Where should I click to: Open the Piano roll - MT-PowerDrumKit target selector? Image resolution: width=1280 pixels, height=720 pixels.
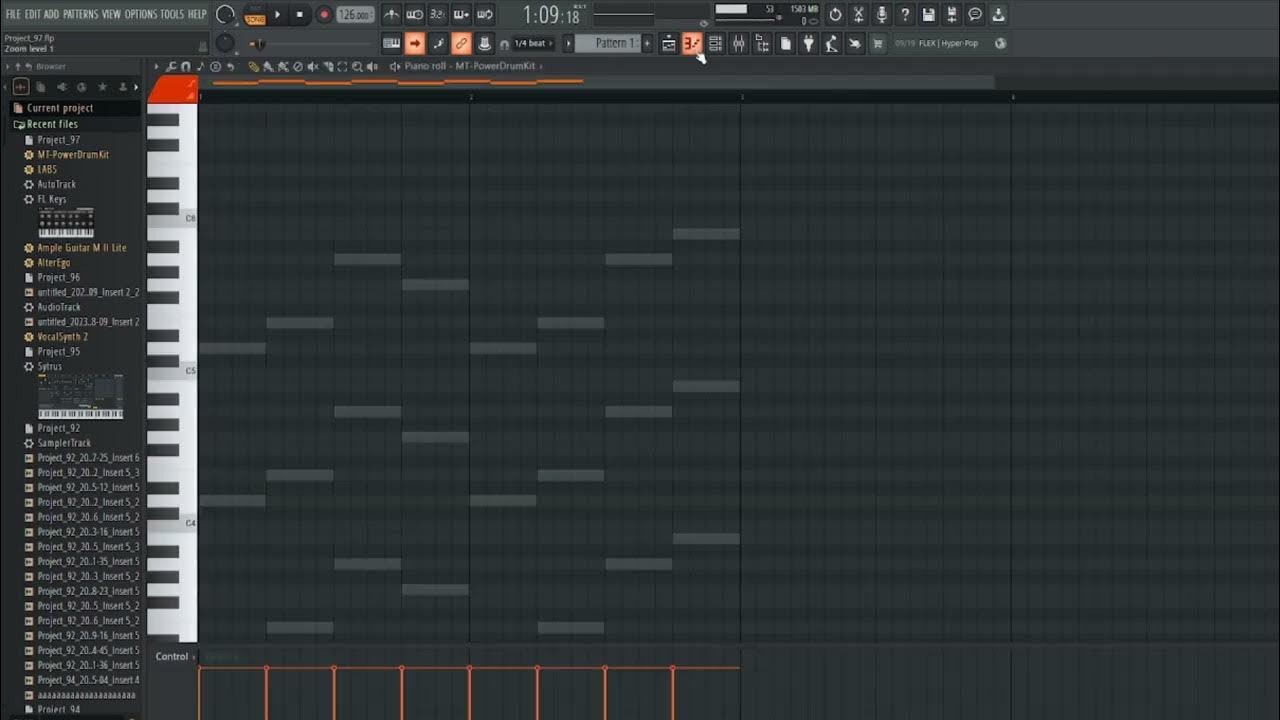[x=470, y=66]
